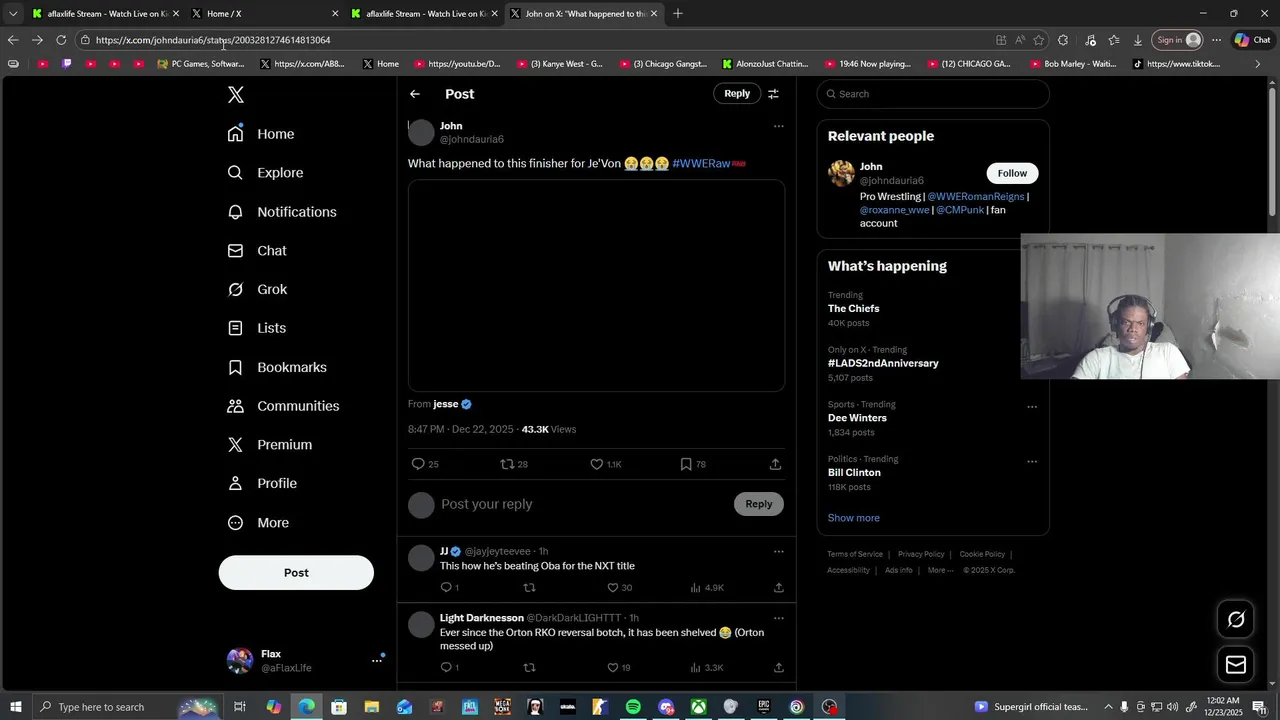The width and height of the screenshot is (1280, 720).
Task: Open the reply sorting filter icon beside Reply
Action: click(x=773, y=94)
